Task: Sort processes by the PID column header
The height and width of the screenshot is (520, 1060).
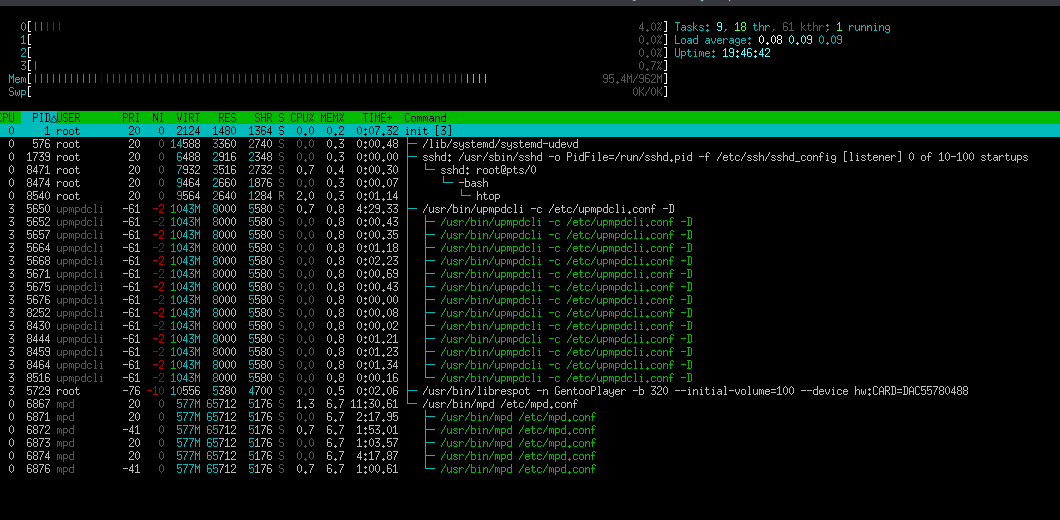Action: (x=40, y=118)
